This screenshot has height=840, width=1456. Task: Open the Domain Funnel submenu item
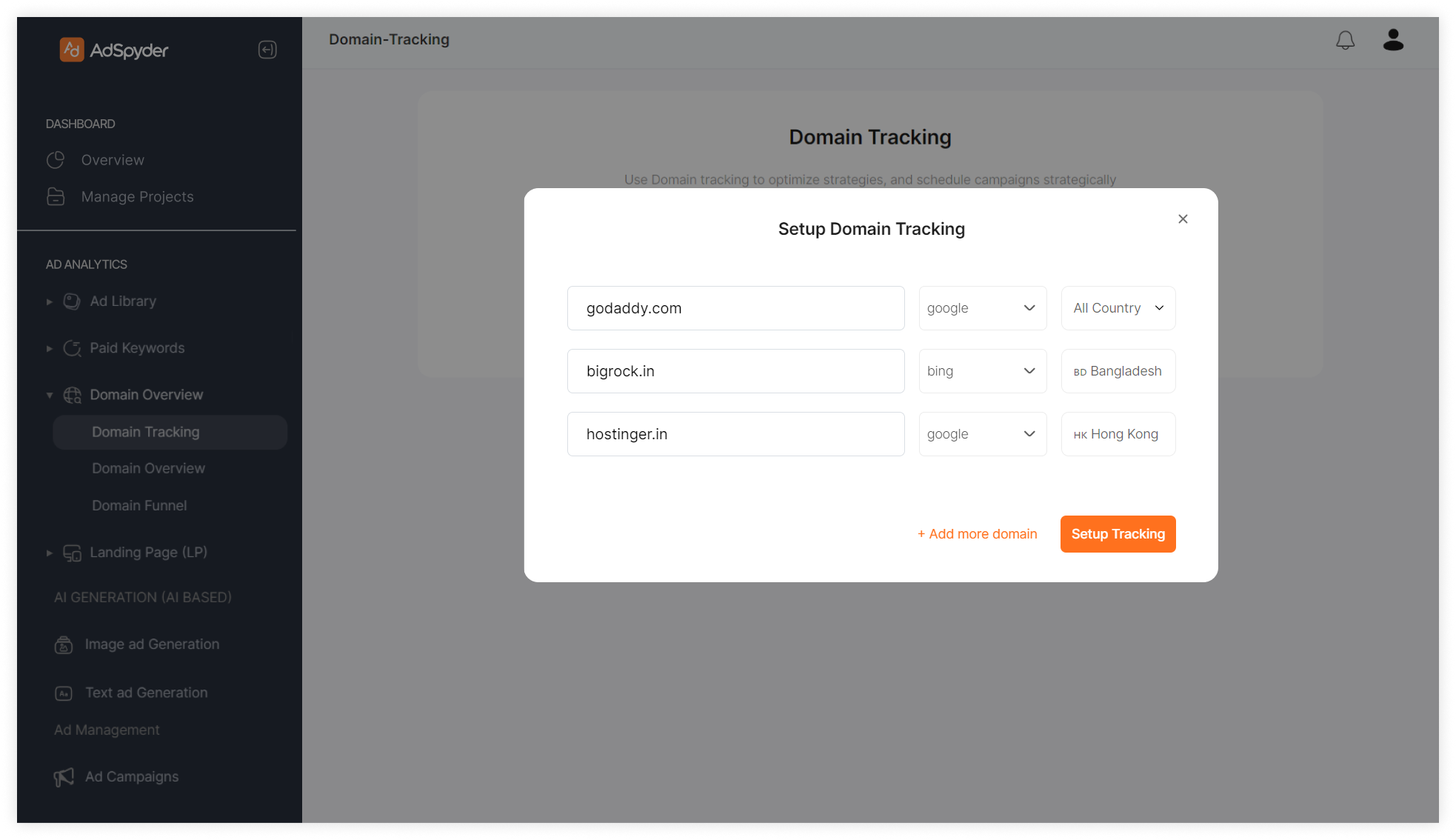[139, 505]
